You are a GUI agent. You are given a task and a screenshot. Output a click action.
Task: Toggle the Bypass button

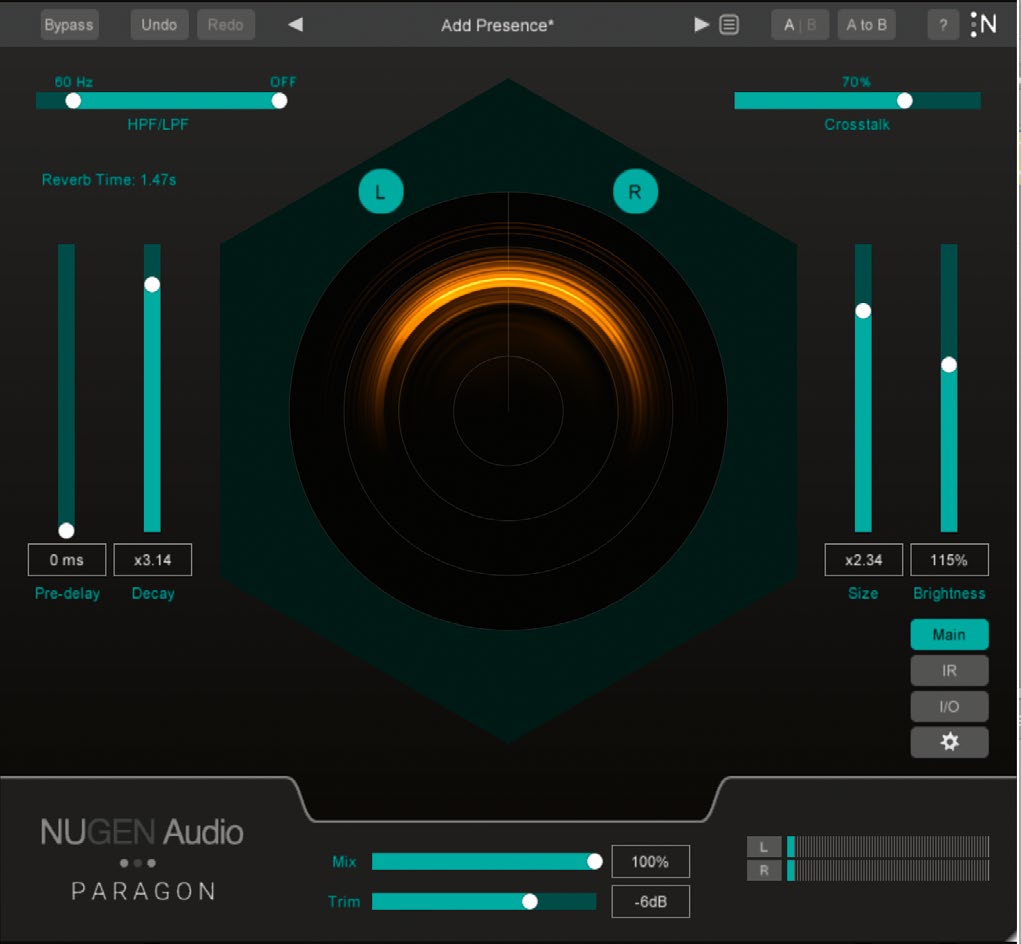coord(69,25)
